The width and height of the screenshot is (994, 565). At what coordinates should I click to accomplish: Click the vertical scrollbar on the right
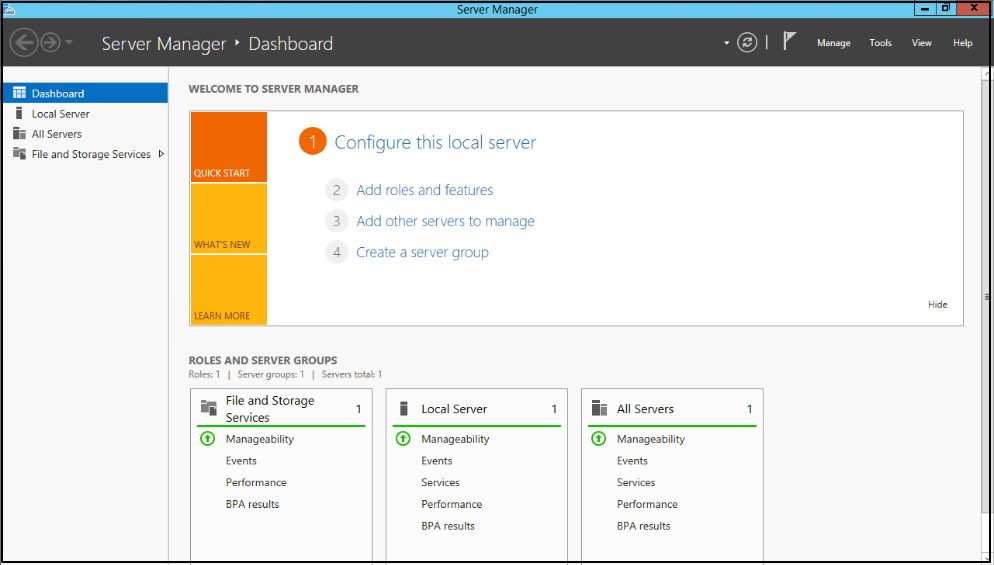coord(986,297)
